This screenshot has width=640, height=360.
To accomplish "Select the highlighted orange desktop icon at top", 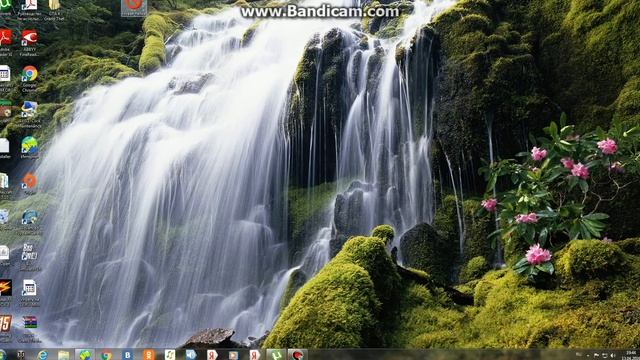I will pyautogui.click(x=133, y=8).
